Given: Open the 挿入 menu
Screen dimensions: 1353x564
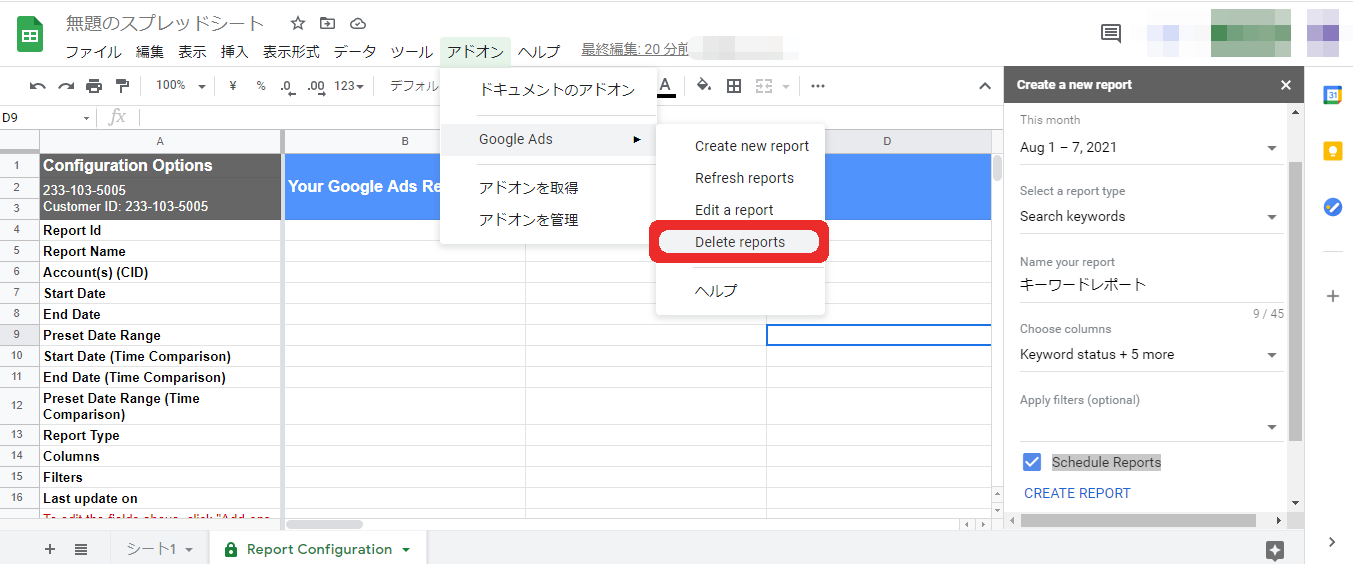Looking at the screenshot, I should 235,52.
